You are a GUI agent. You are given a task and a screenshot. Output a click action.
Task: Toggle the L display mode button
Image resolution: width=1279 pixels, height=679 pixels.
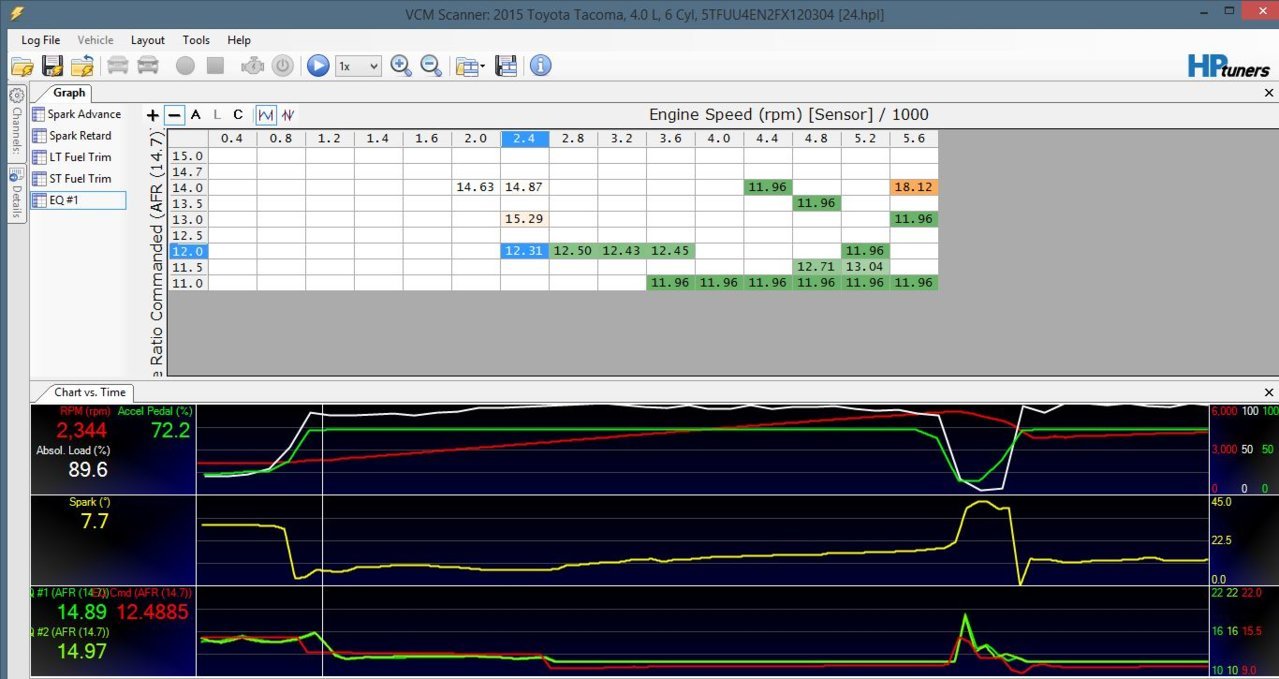point(217,115)
